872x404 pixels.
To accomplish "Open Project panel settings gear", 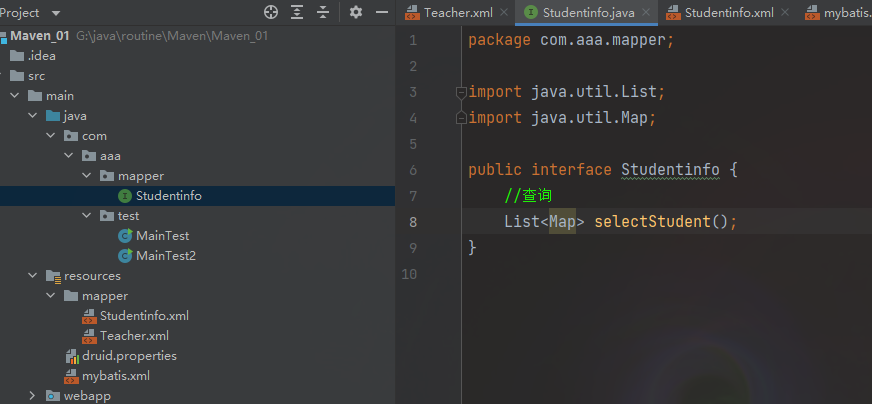I will tap(356, 12).
